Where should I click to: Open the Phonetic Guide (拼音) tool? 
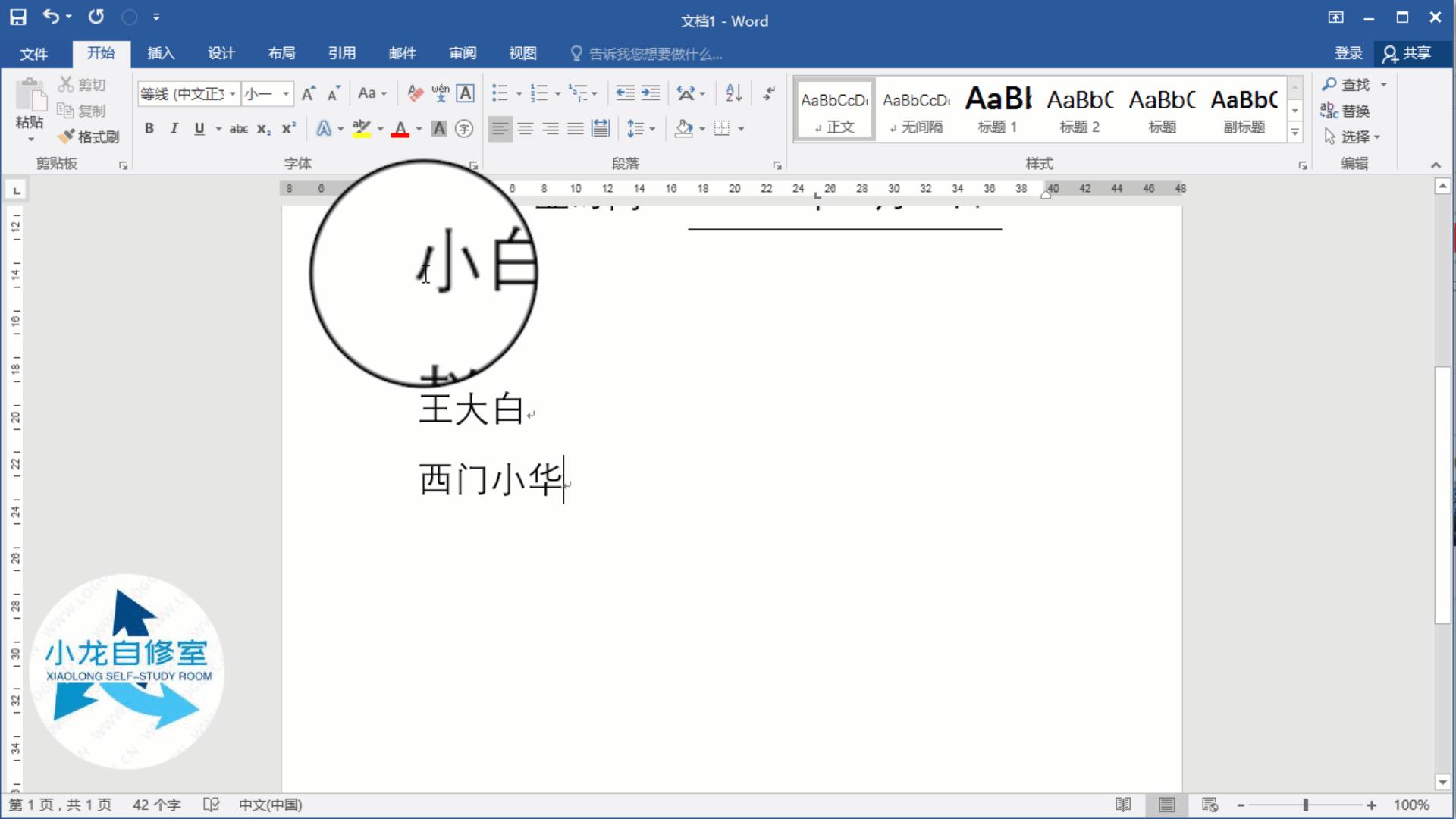coord(440,93)
